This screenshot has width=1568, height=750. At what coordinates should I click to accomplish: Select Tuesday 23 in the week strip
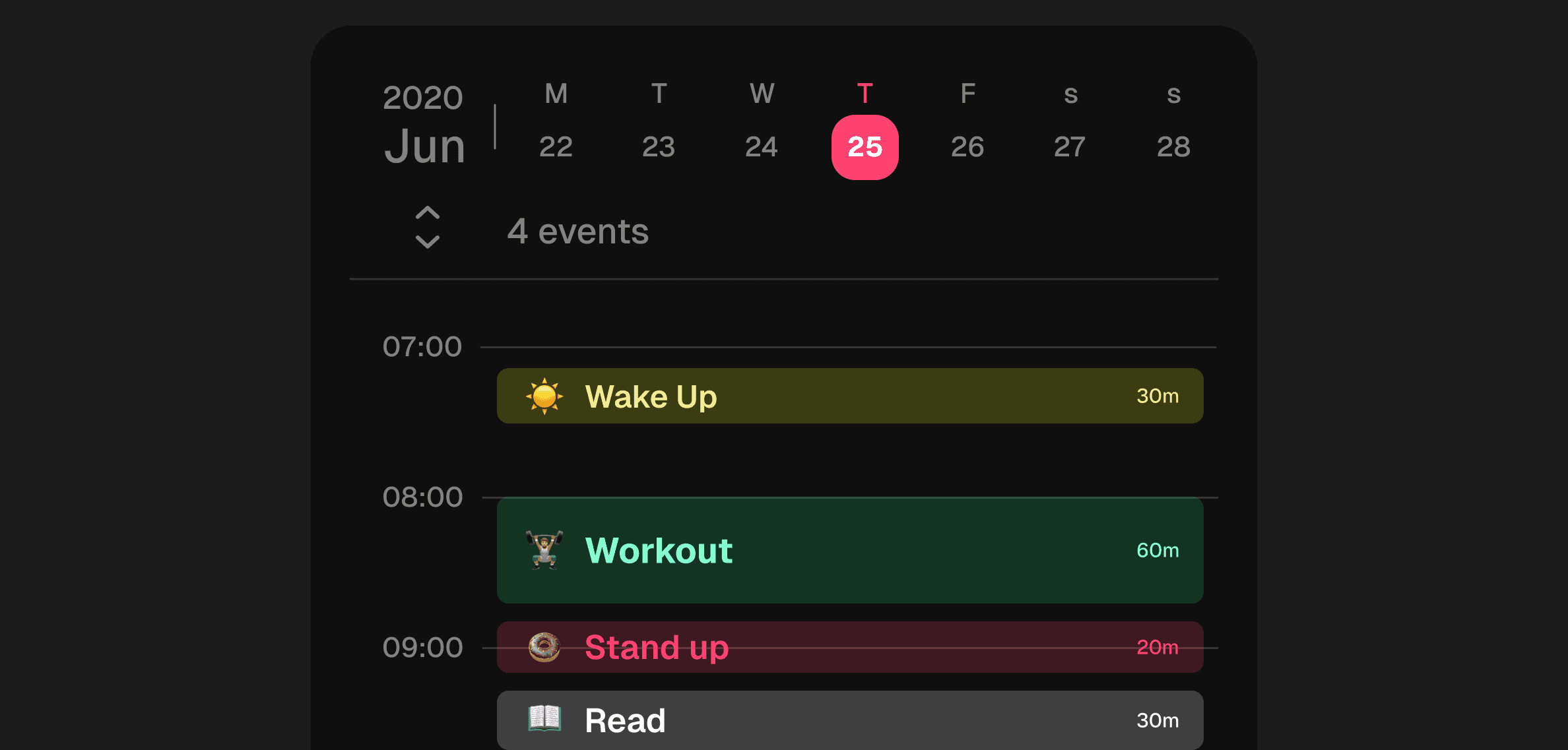click(x=659, y=146)
